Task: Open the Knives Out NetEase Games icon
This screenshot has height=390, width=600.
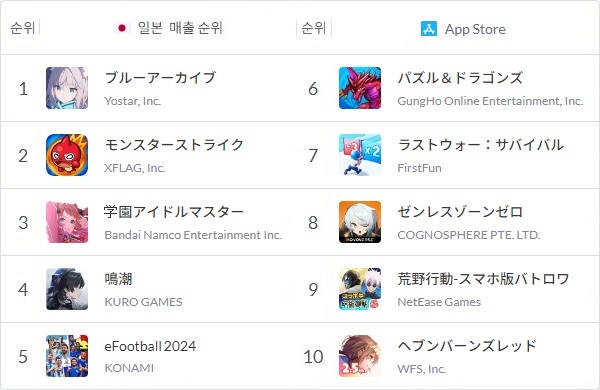Action: coord(360,289)
